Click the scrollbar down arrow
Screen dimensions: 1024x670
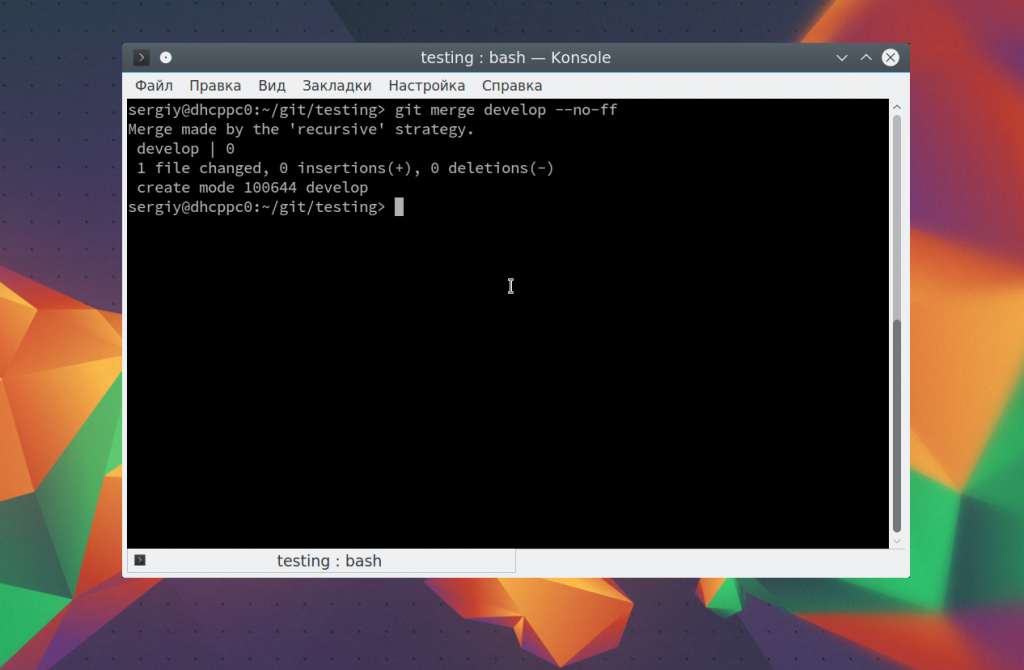[x=897, y=541]
